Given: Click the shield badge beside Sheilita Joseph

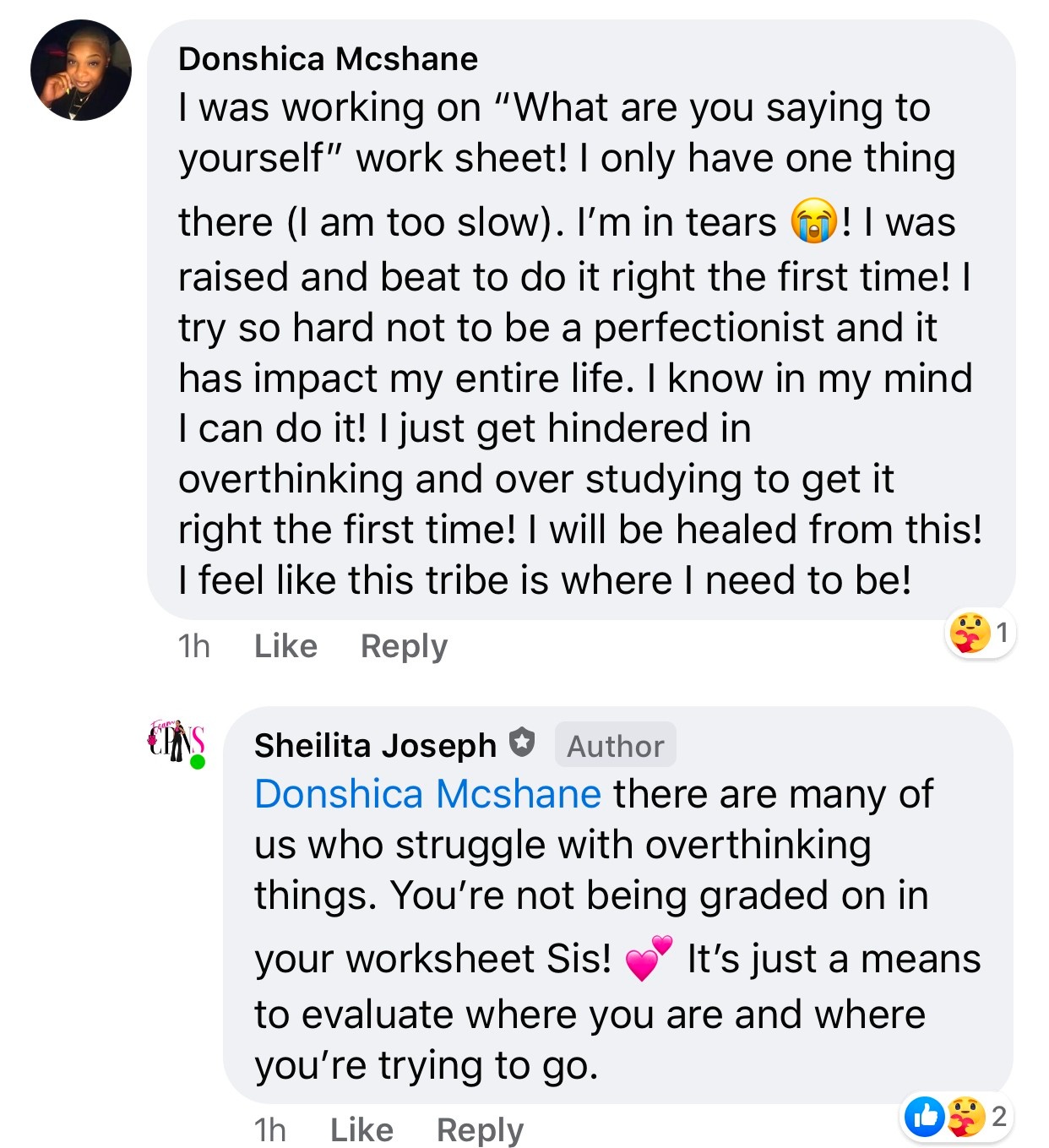Looking at the screenshot, I should coord(523,743).
